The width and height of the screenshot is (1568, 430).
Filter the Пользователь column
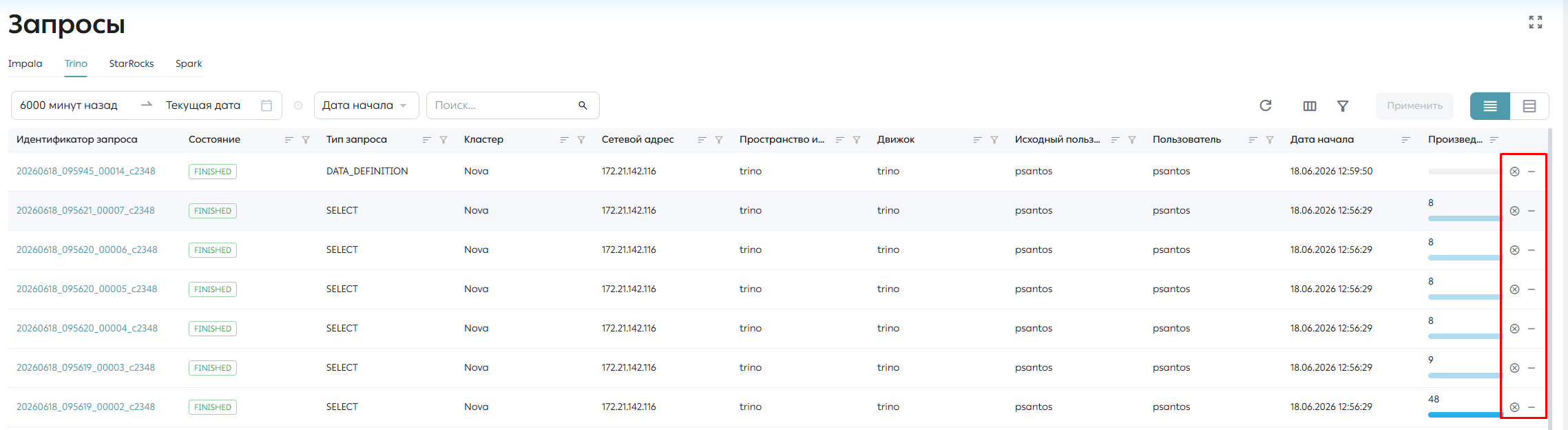pos(1270,140)
